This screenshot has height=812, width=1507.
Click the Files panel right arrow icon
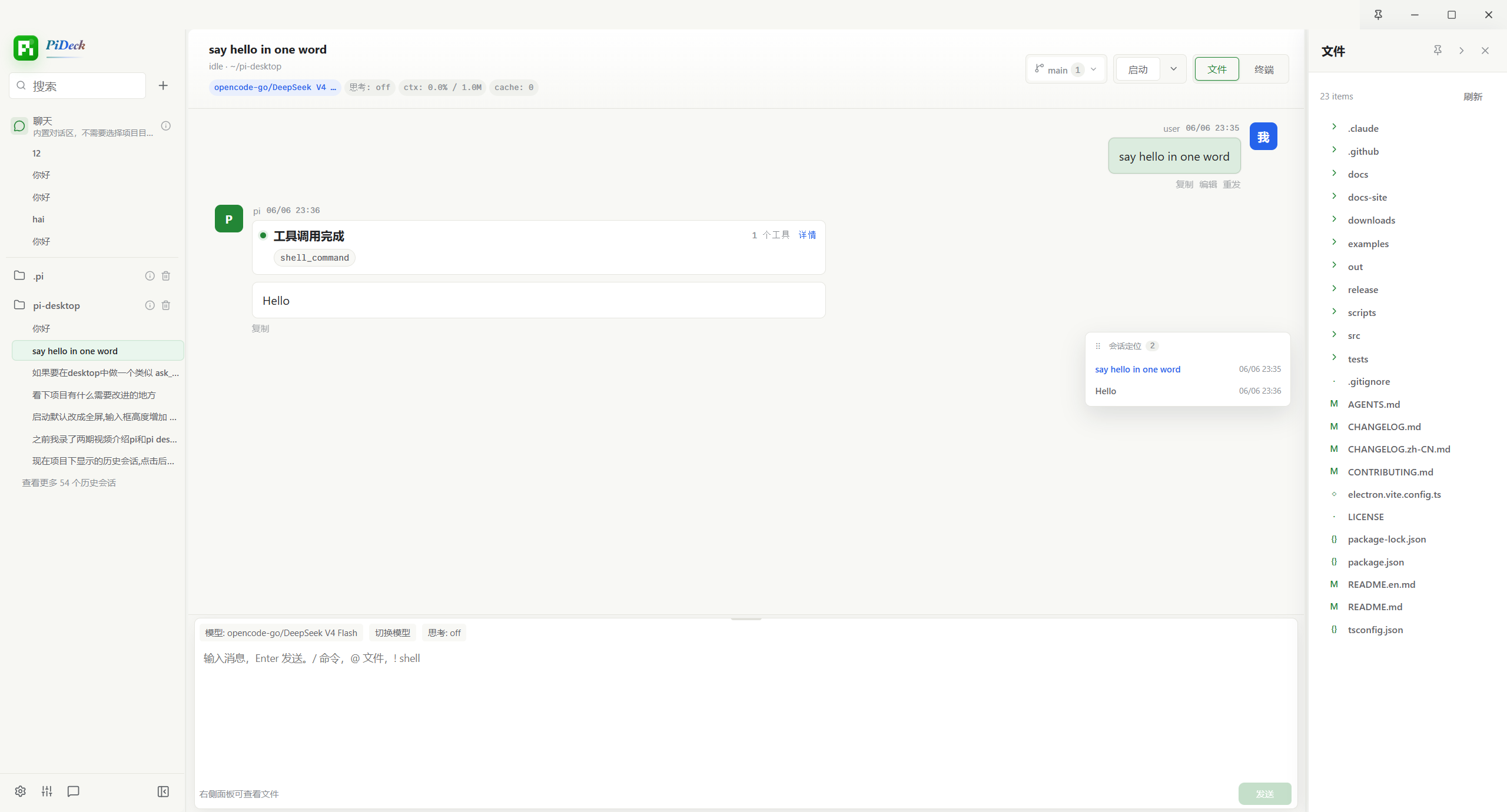(1462, 51)
